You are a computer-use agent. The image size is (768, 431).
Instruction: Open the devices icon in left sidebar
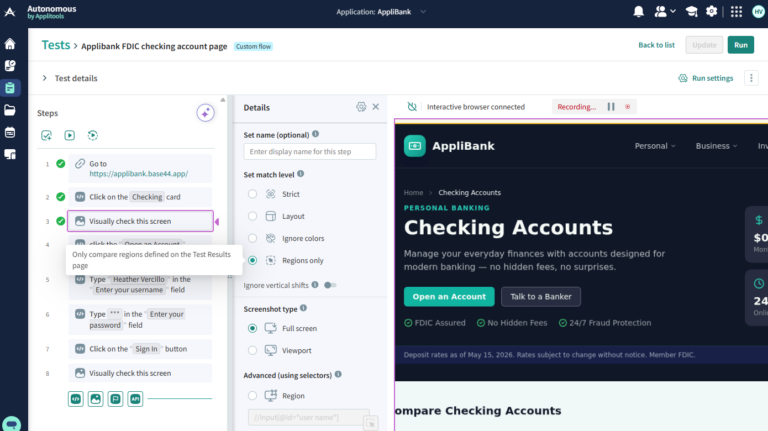[10, 154]
